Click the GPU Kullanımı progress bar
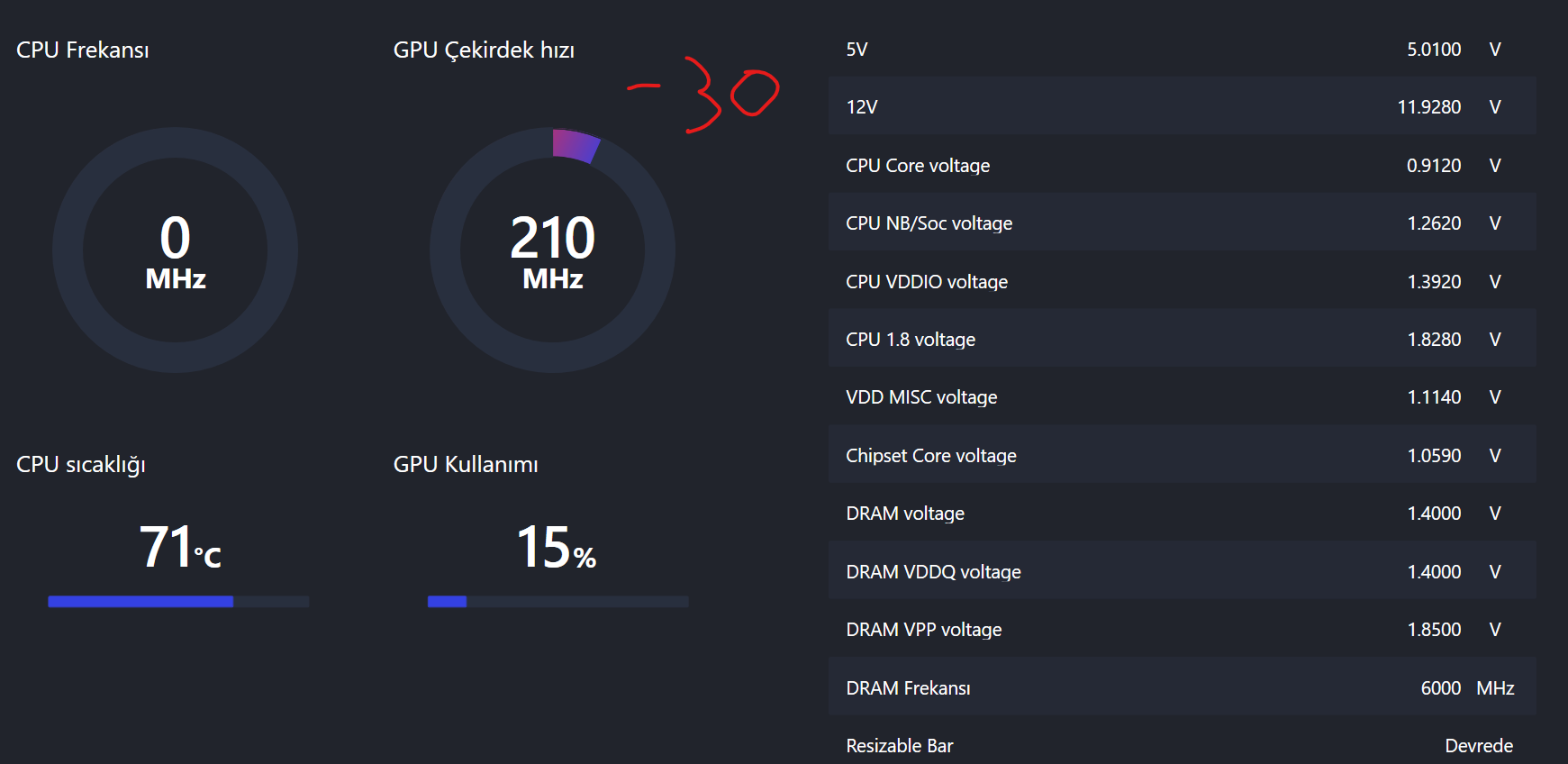This screenshot has height=764, width=1568. (x=557, y=601)
